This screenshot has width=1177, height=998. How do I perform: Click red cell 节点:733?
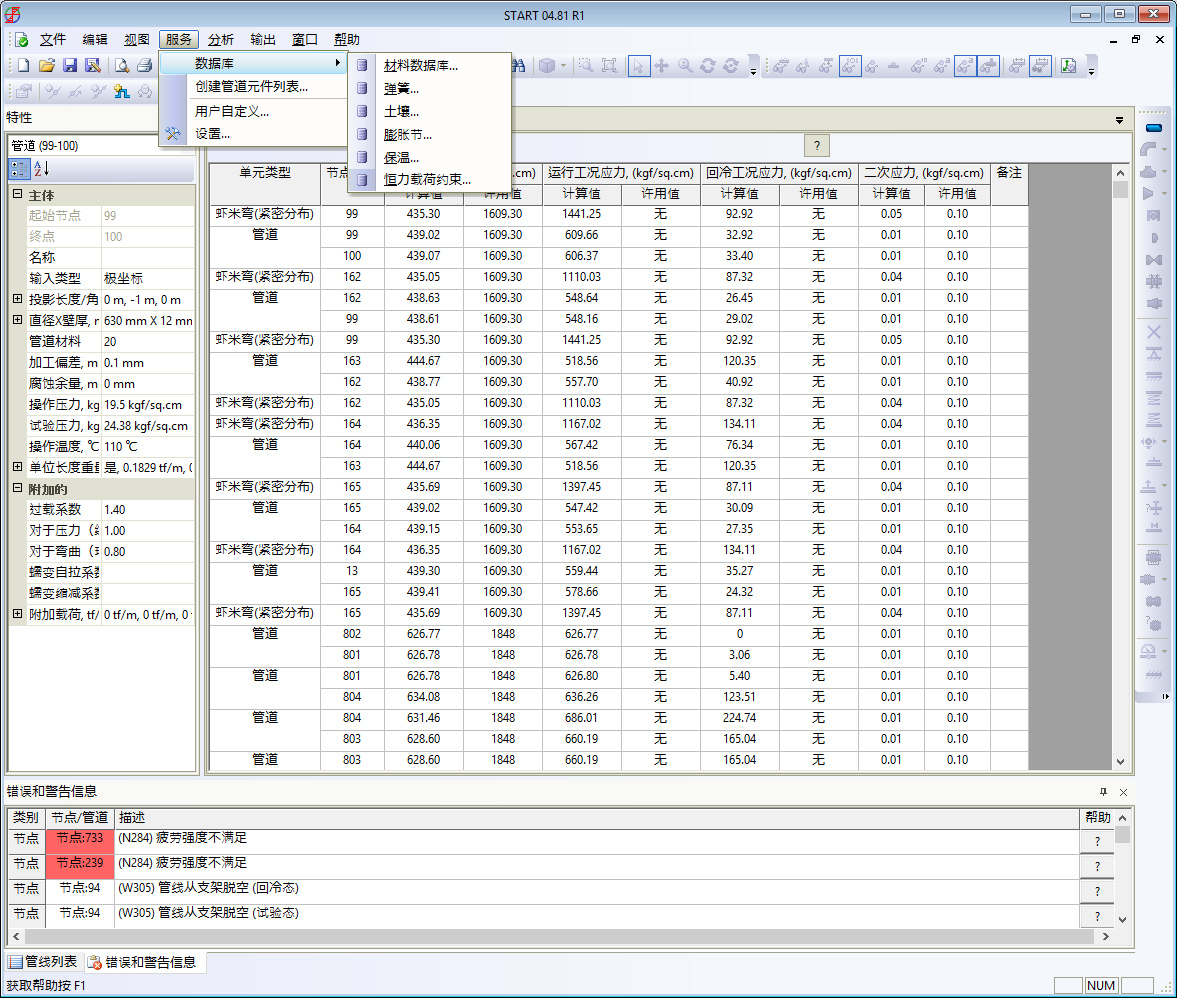pyautogui.click(x=80, y=841)
